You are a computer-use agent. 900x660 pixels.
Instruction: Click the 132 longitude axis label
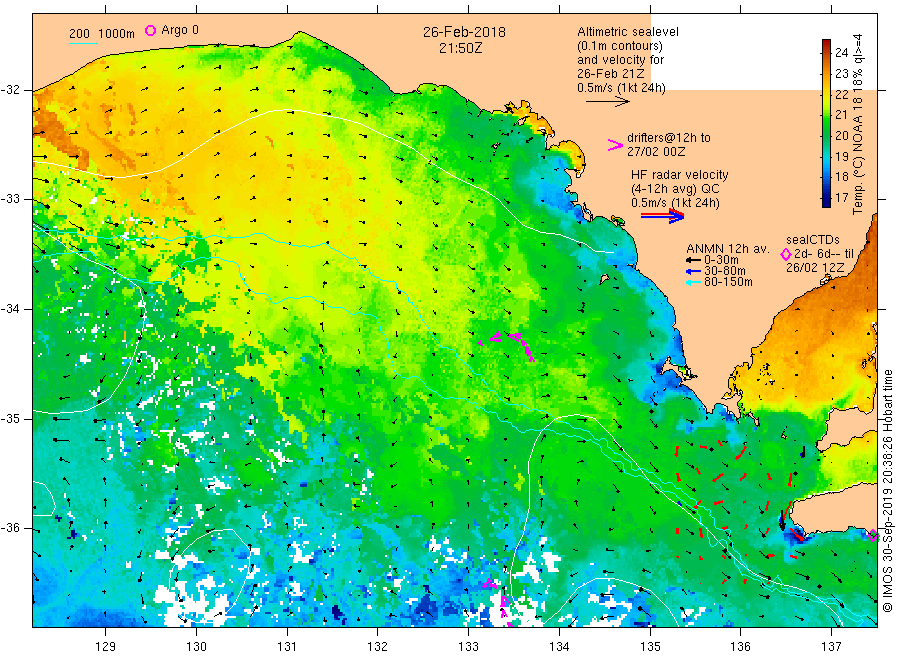(378, 646)
